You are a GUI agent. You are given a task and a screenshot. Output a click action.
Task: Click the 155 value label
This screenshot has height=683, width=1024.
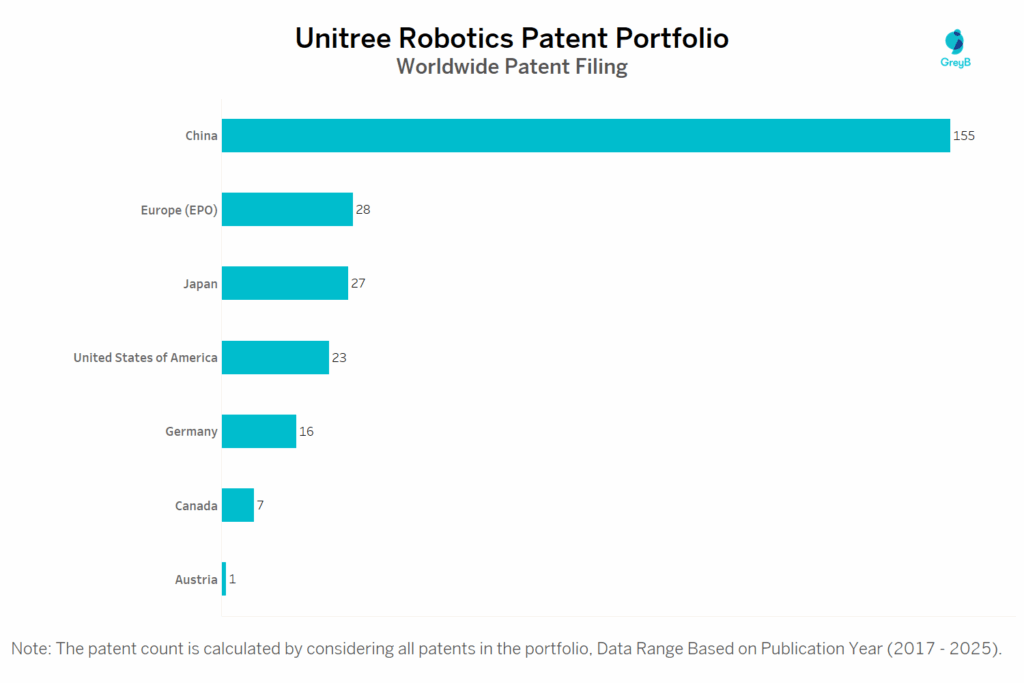coord(963,136)
